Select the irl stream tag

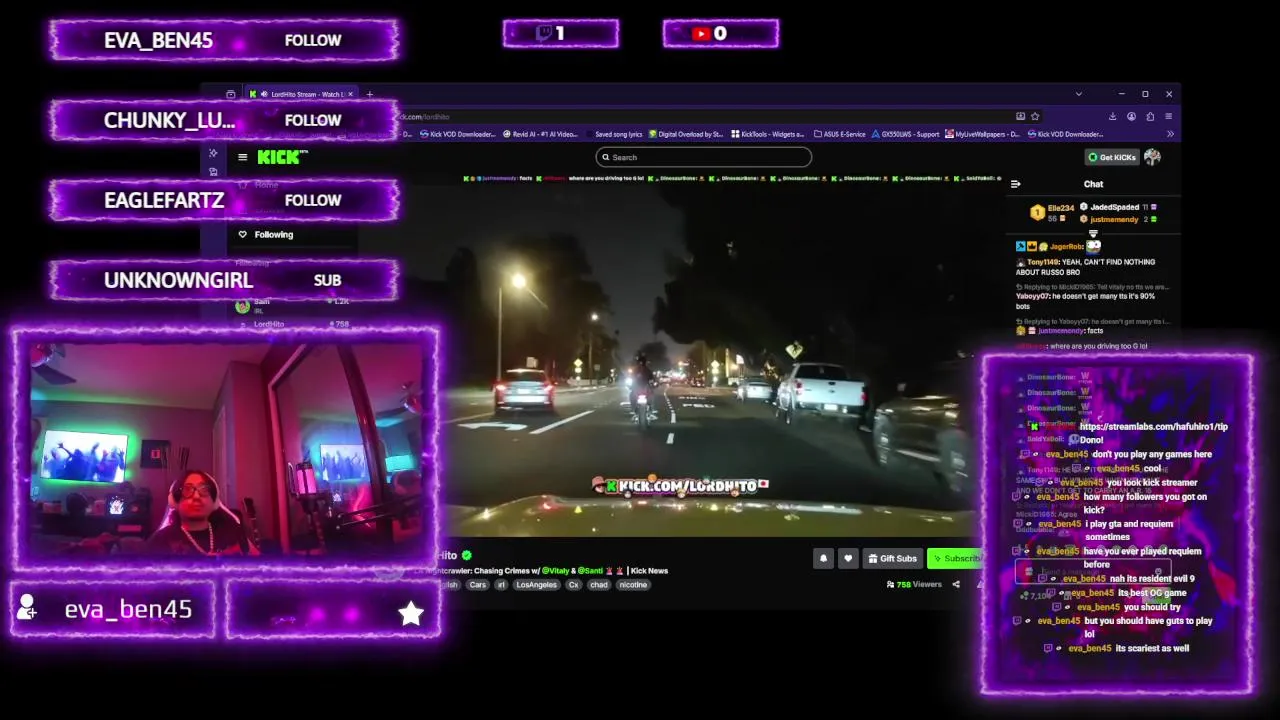501,585
